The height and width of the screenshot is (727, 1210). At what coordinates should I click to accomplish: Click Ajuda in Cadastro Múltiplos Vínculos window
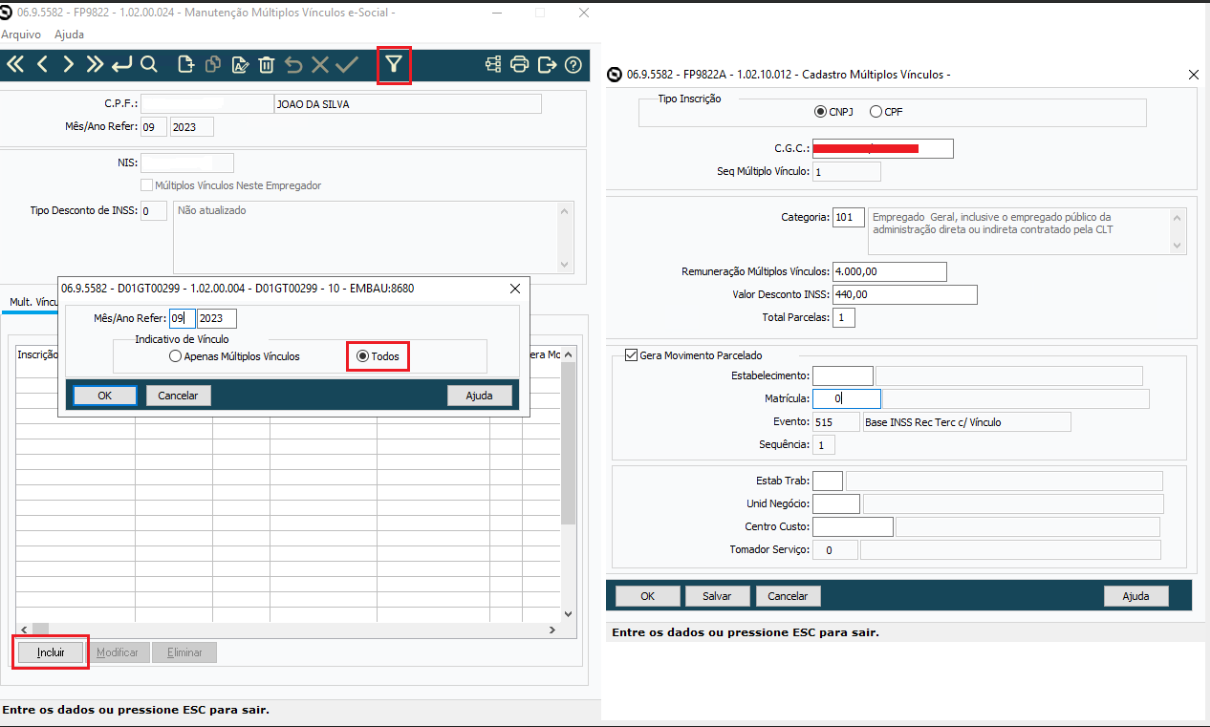[1135, 596]
